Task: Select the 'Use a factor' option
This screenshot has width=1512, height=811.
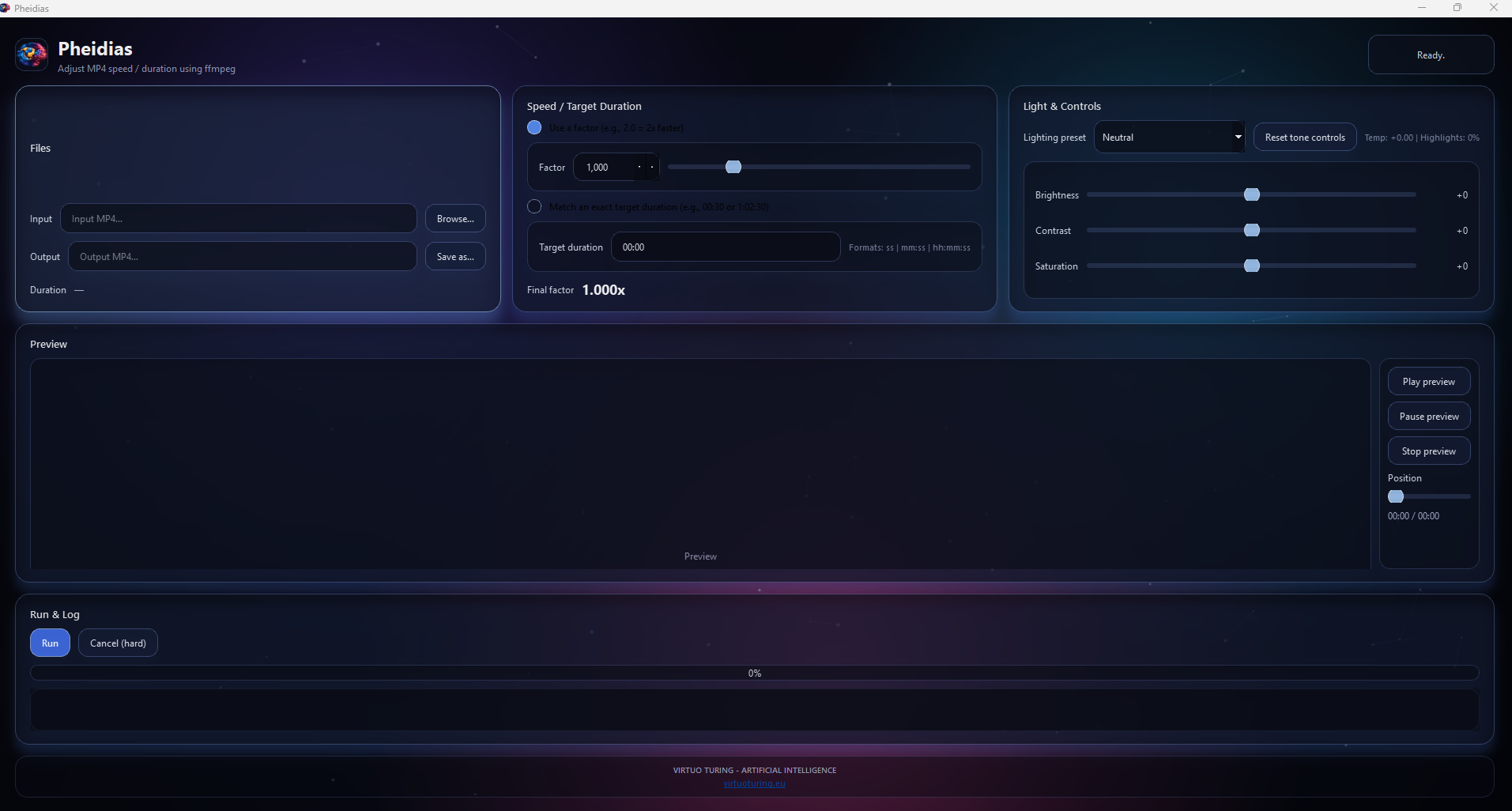Action: pyautogui.click(x=534, y=127)
